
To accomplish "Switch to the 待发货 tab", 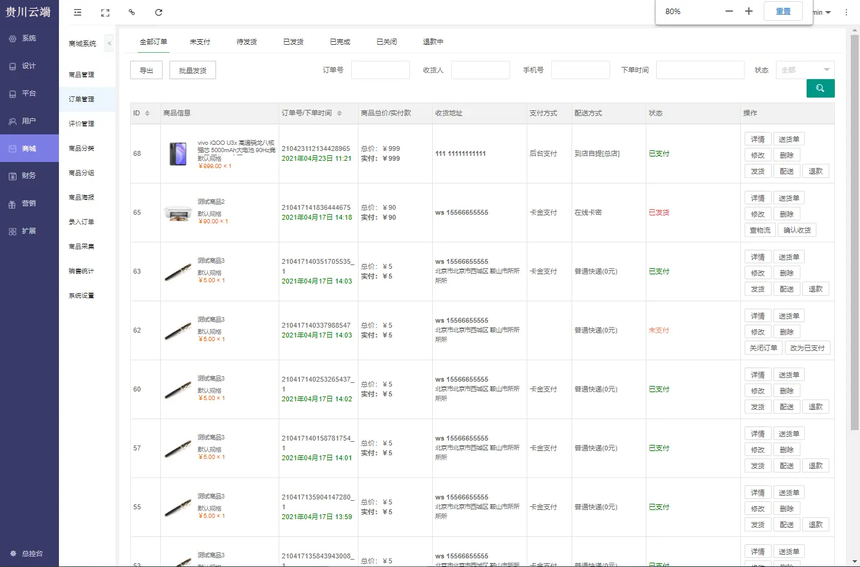I will 246,42.
